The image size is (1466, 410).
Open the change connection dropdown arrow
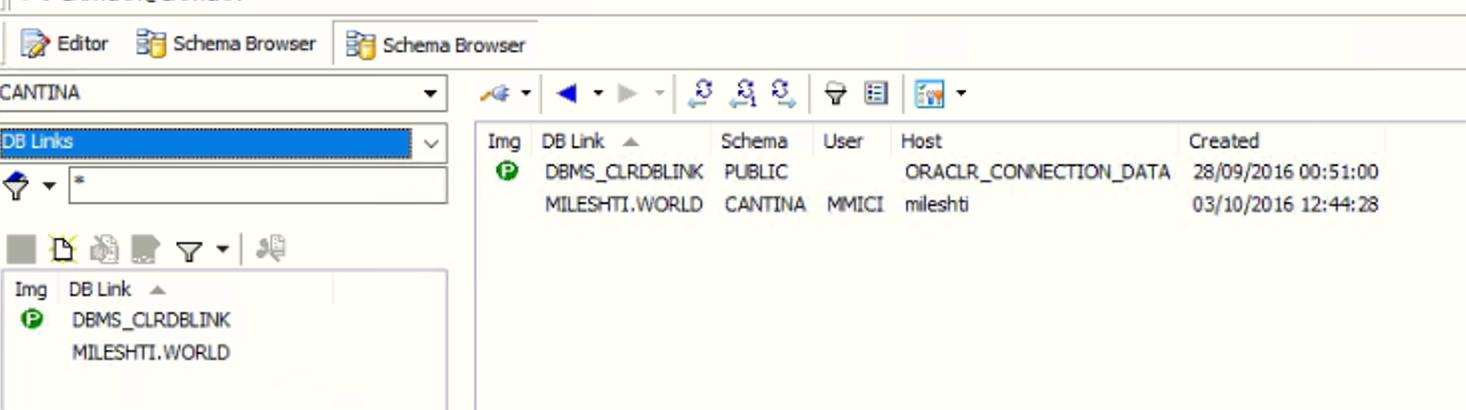tap(525, 93)
